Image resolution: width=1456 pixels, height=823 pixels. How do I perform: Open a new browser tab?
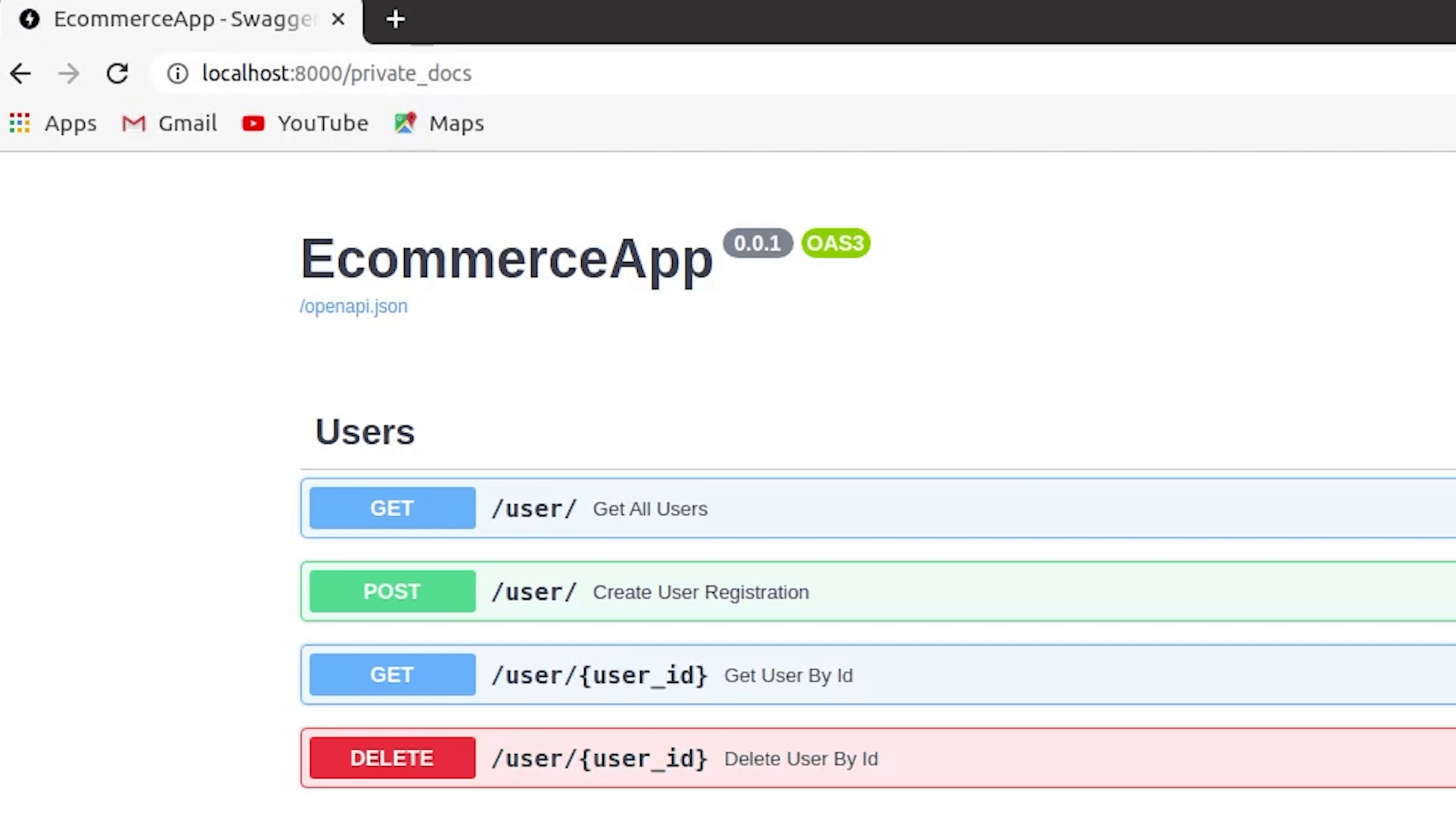(x=395, y=20)
